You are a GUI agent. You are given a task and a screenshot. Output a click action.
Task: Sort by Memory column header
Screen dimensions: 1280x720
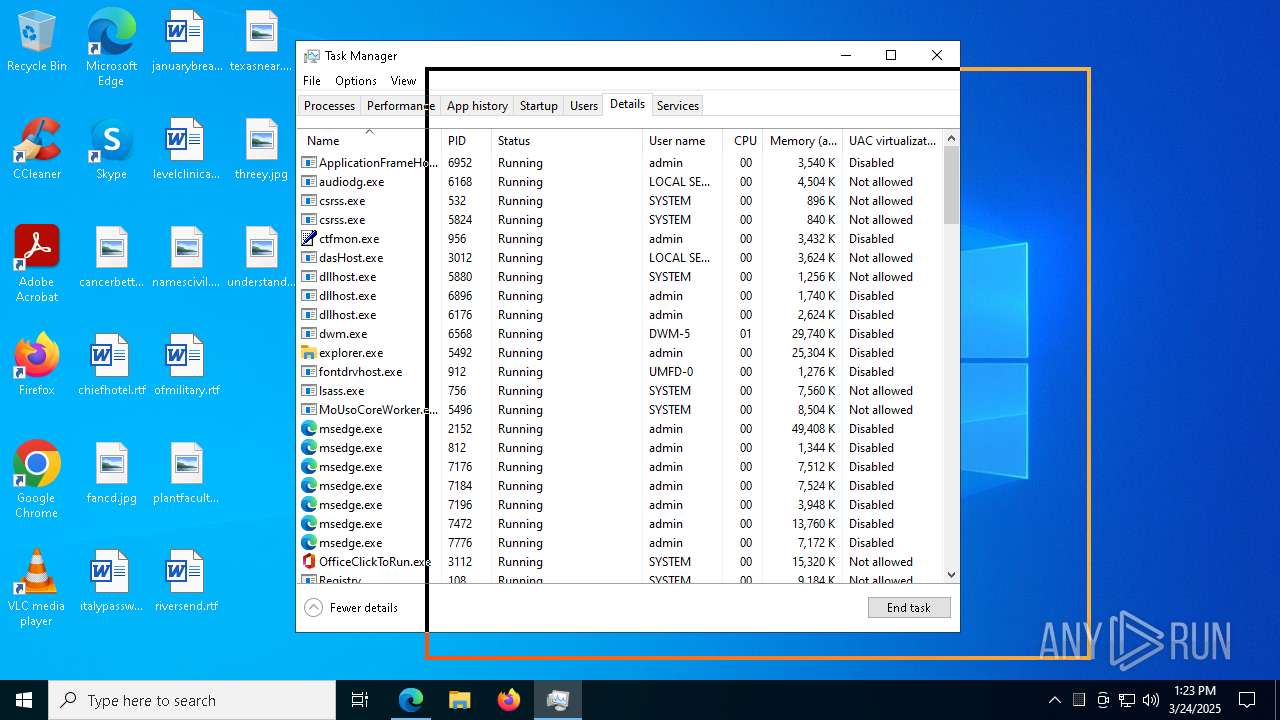coord(803,141)
